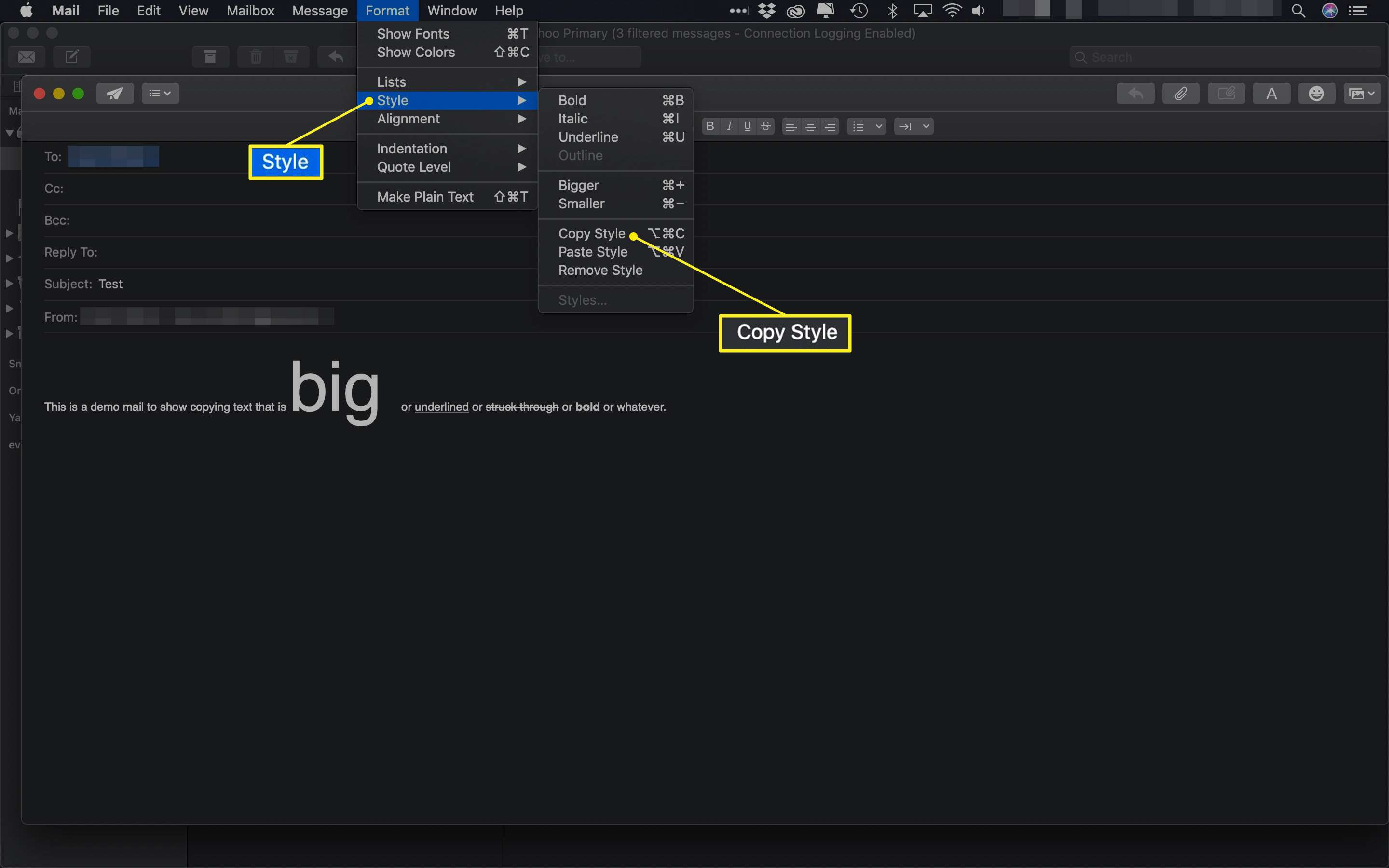This screenshot has width=1389, height=868.
Task: Open the Message menu
Action: pos(320,10)
